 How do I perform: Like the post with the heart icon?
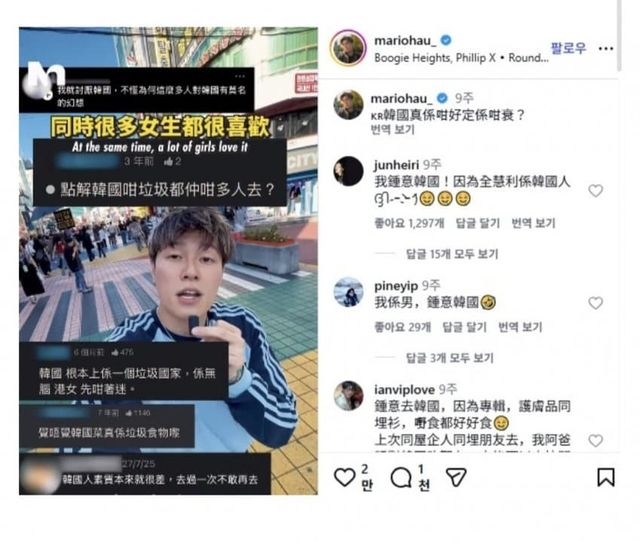(344, 477)
